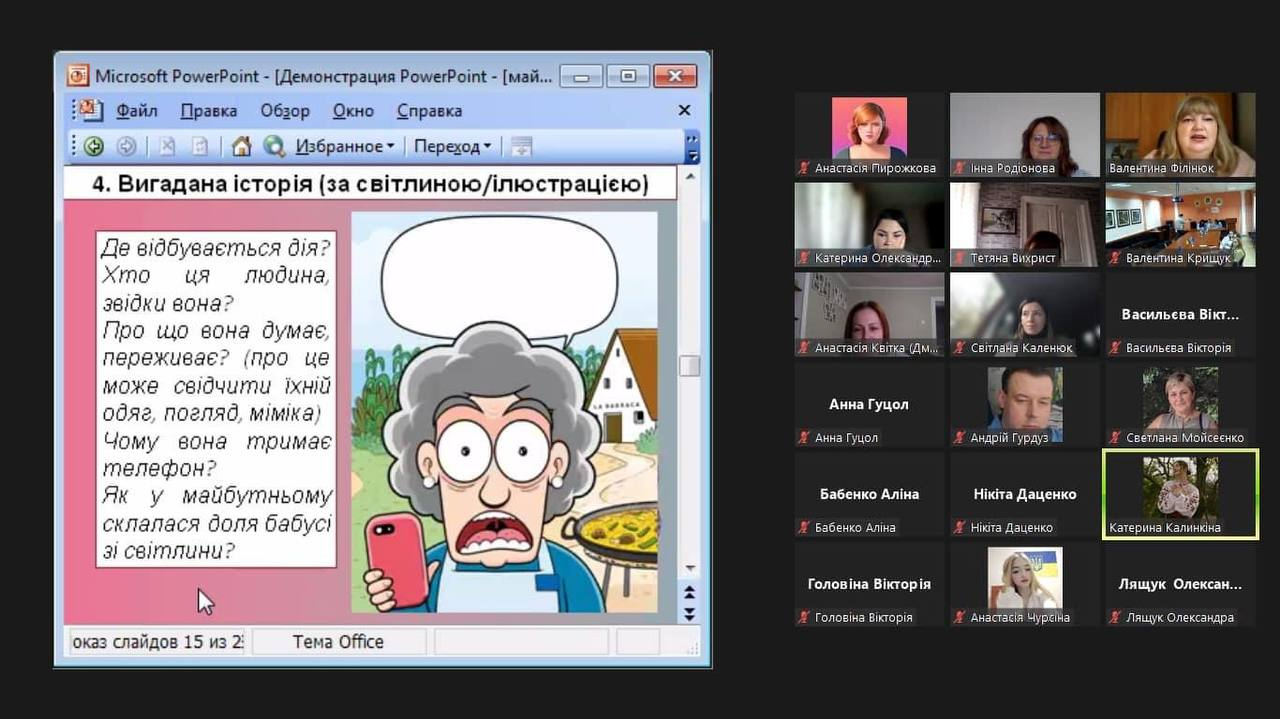Click the next slide double-arrow button
This screenshot has height=719, width=1280.
(x=689, y=614)
